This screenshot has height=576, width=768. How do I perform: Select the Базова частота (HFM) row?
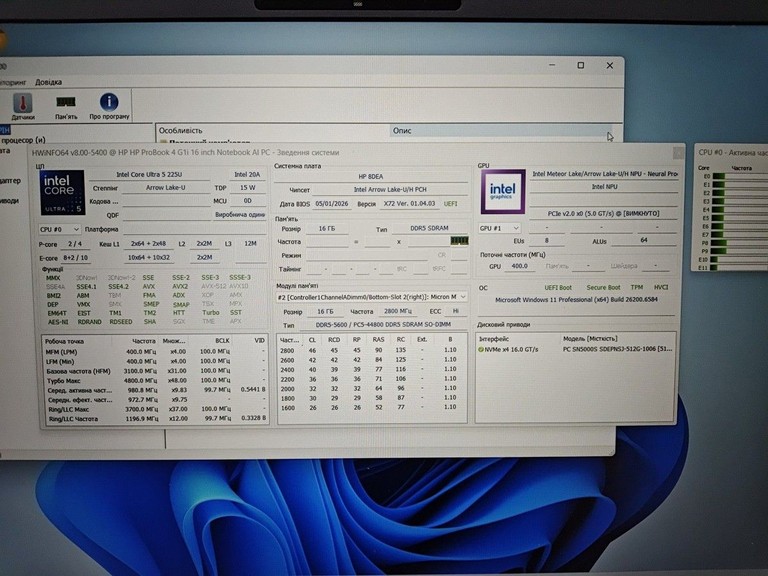tap(155, 371)
